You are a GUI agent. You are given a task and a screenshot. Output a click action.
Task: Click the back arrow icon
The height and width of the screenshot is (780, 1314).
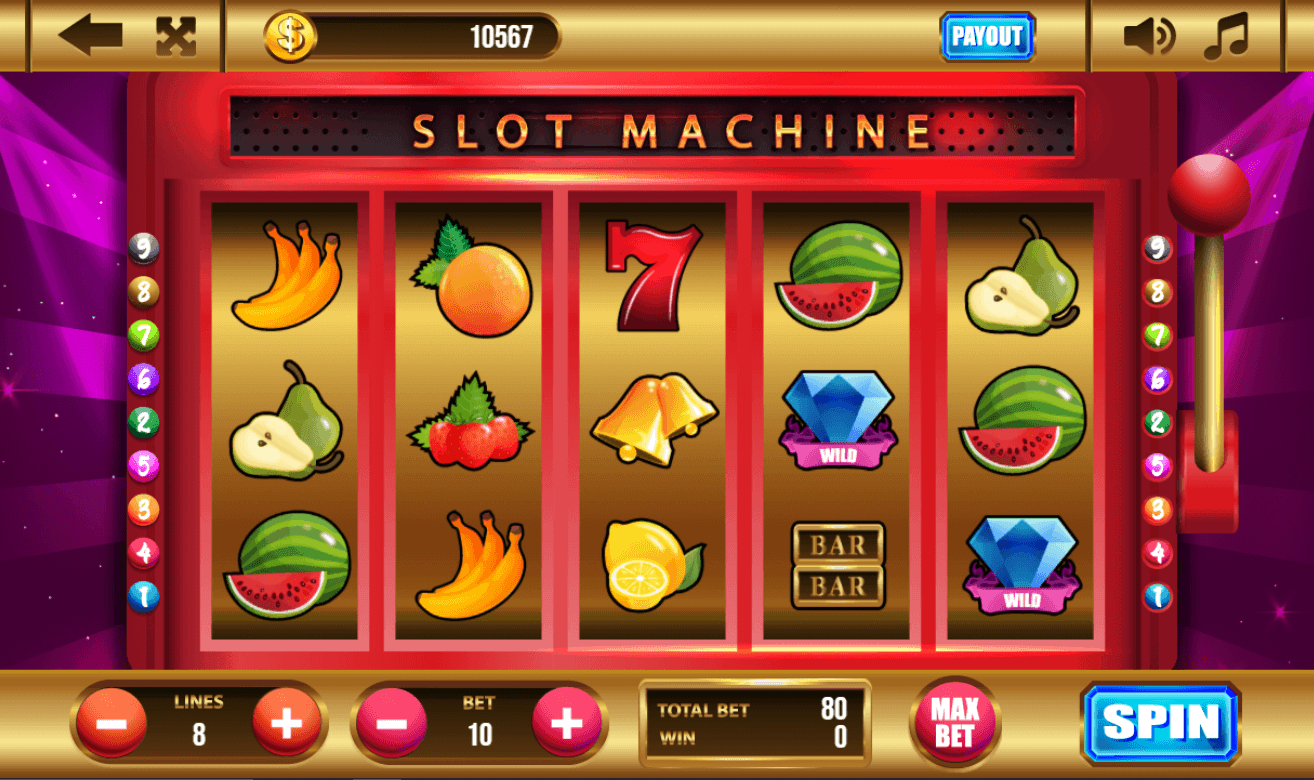[90, 36]
